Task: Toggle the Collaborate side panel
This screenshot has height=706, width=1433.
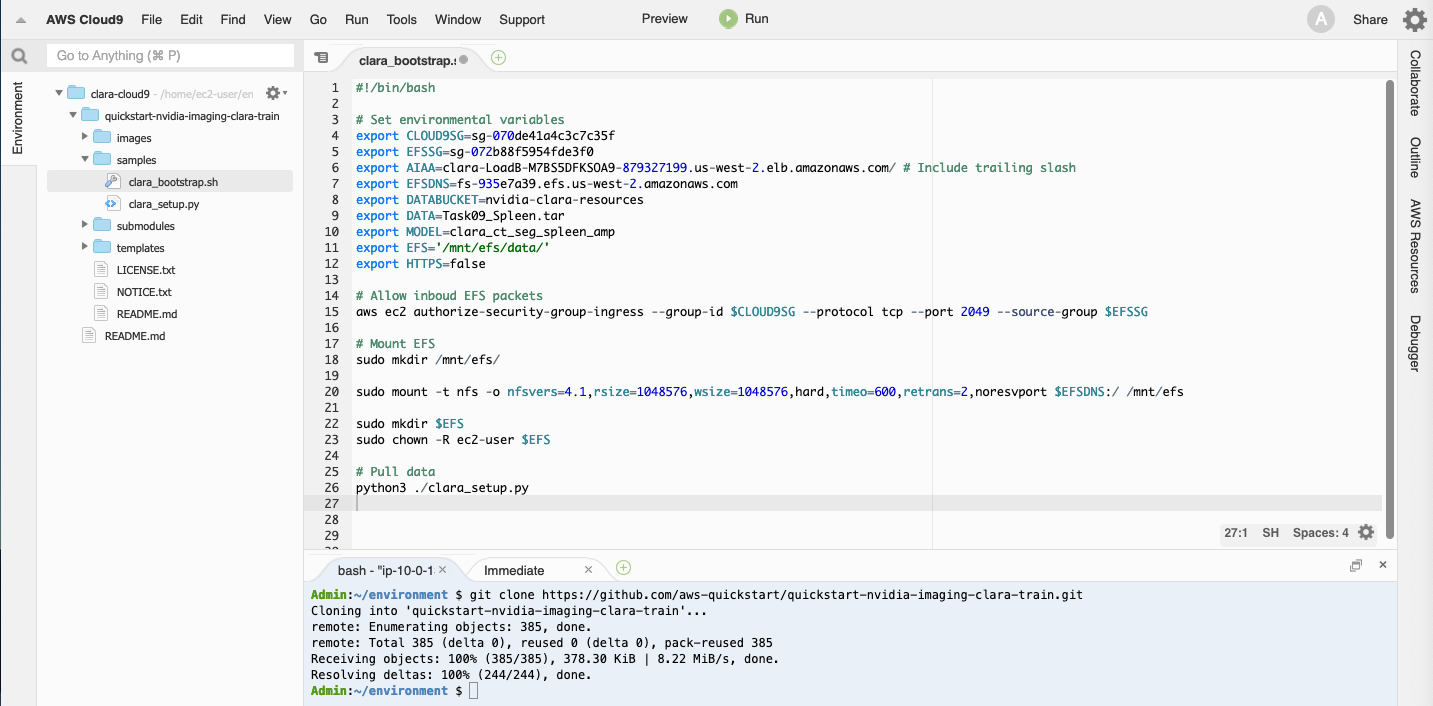Action: coord(1415,83)
